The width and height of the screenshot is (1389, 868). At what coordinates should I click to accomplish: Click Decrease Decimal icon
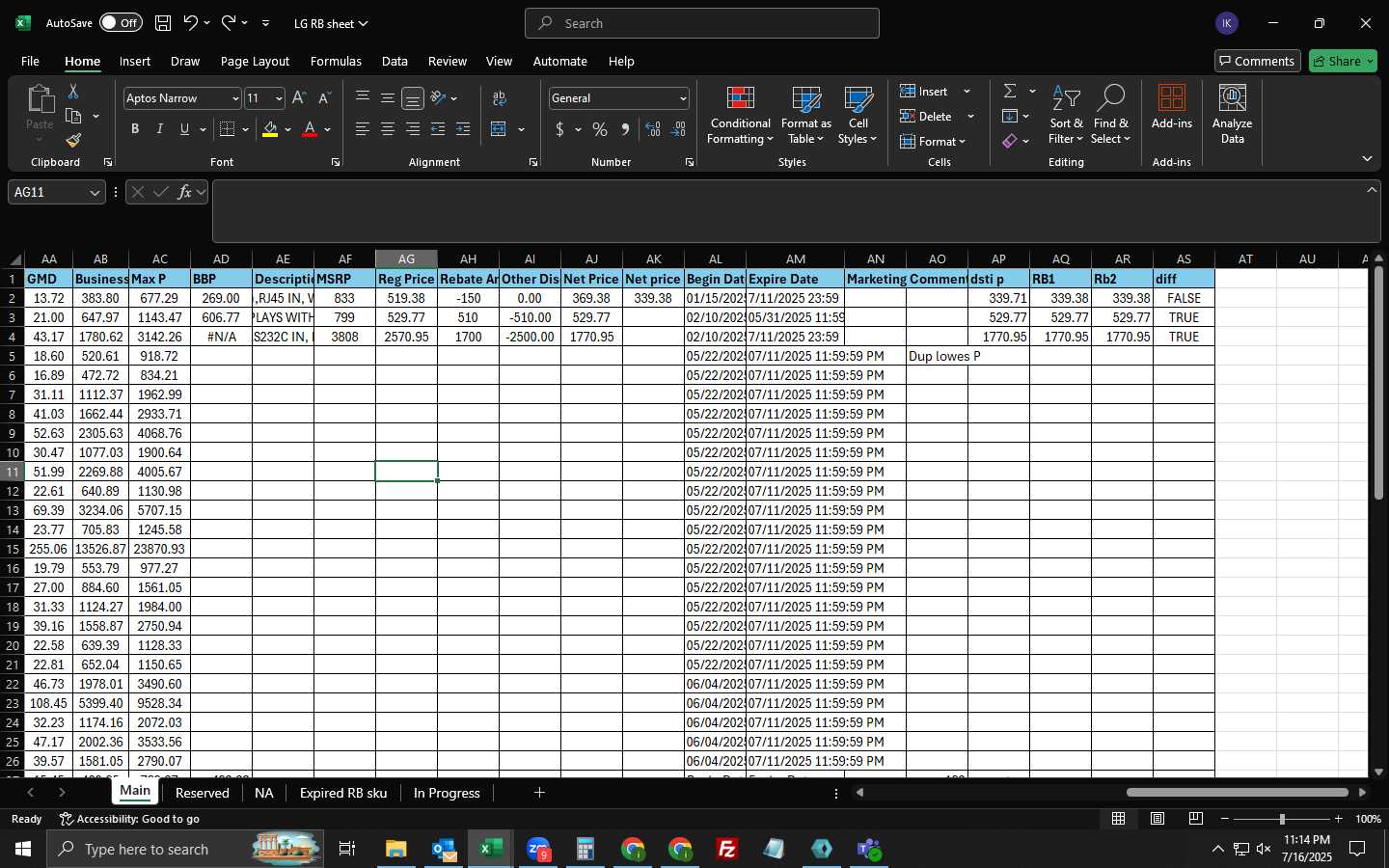coord(678,129)
